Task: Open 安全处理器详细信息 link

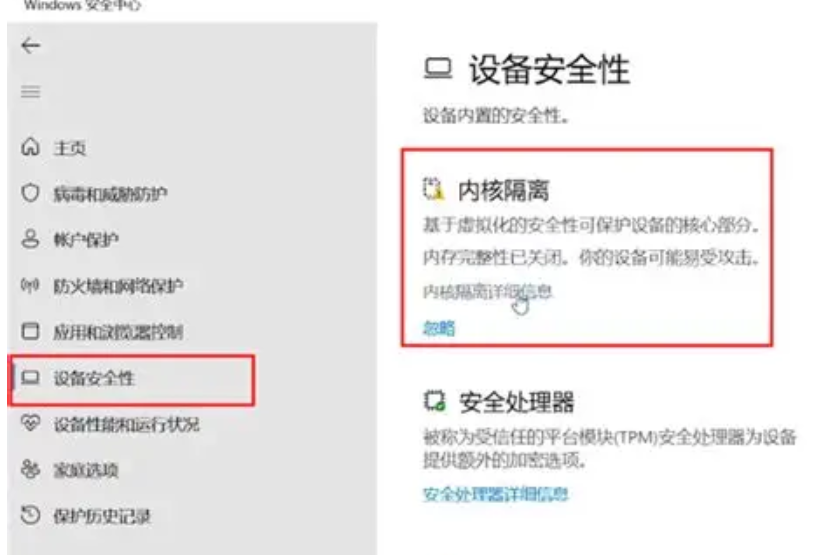Action: tap(495, 494)
